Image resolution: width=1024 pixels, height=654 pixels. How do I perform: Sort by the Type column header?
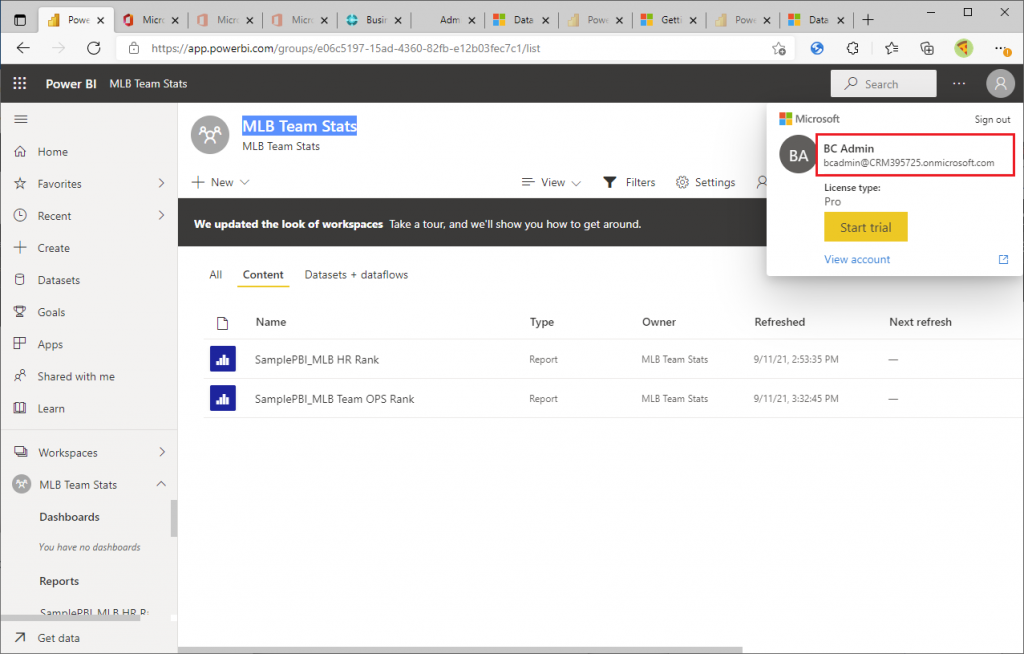pyautogui.click(x=541, y=322)
